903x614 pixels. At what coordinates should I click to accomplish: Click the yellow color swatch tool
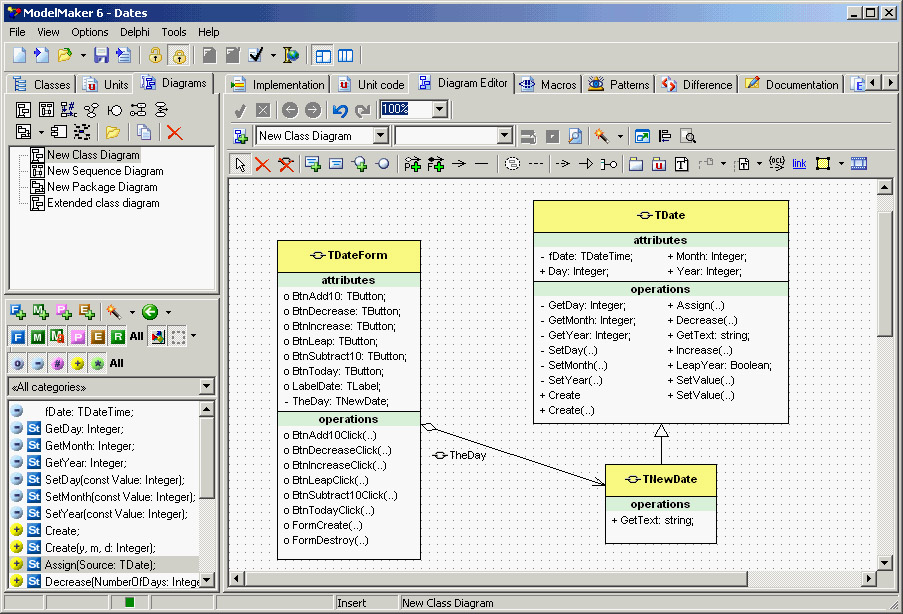[x=823, y=164]
